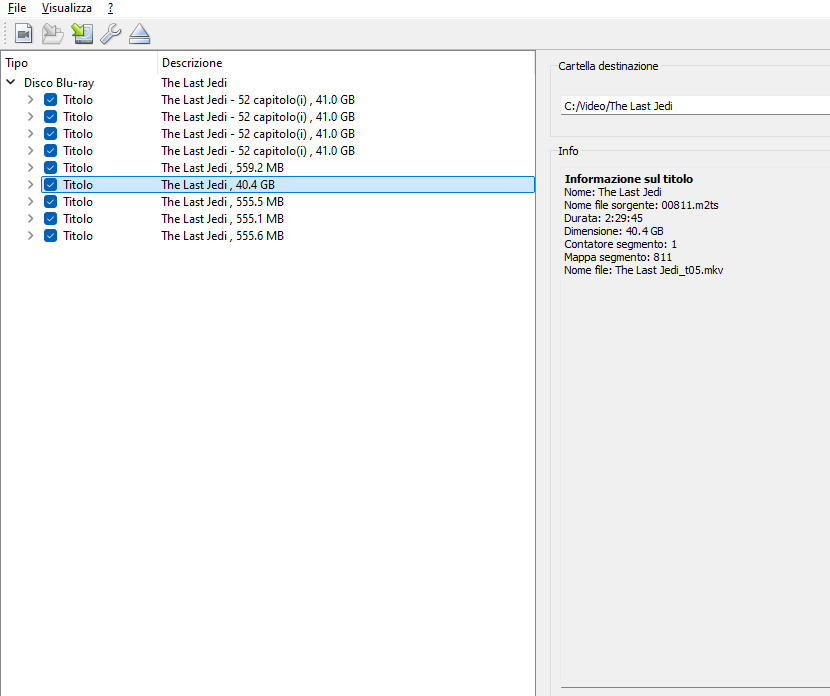Click 'Titolo' label in the 555.6 MB row
Image resolution: width=830 pixels, height=696 pixels.
coord(78,236)
